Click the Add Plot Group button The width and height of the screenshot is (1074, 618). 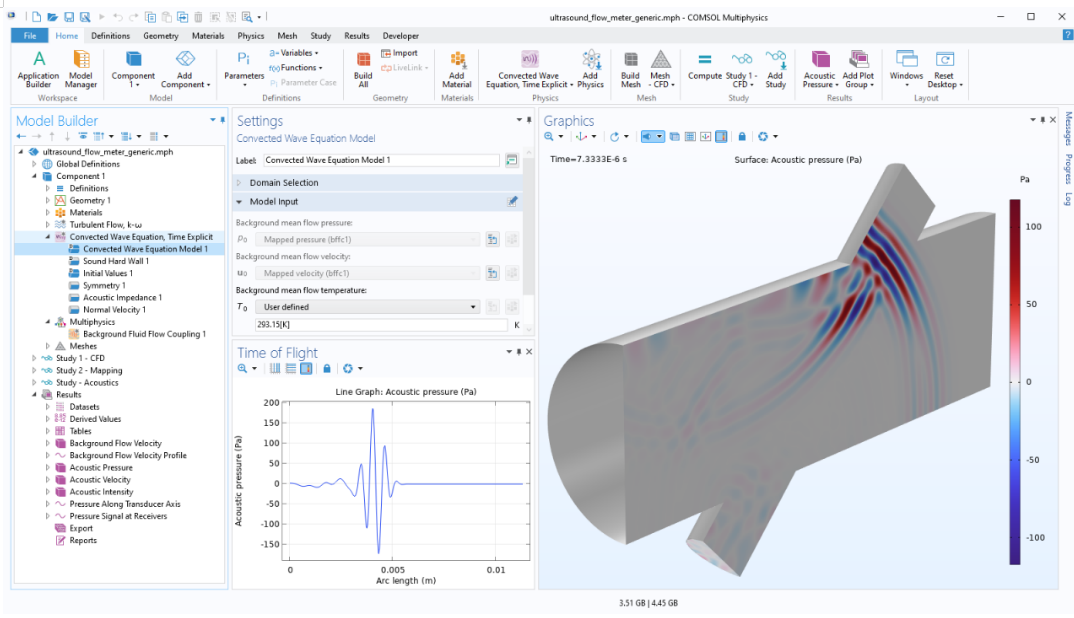[x=858, y=69]
